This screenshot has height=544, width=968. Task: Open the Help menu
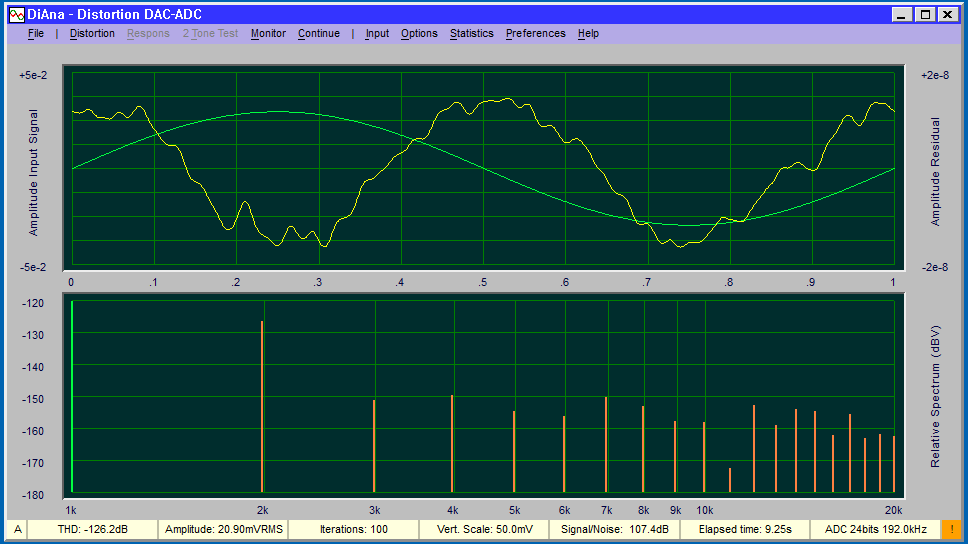(x=588, y=33)
